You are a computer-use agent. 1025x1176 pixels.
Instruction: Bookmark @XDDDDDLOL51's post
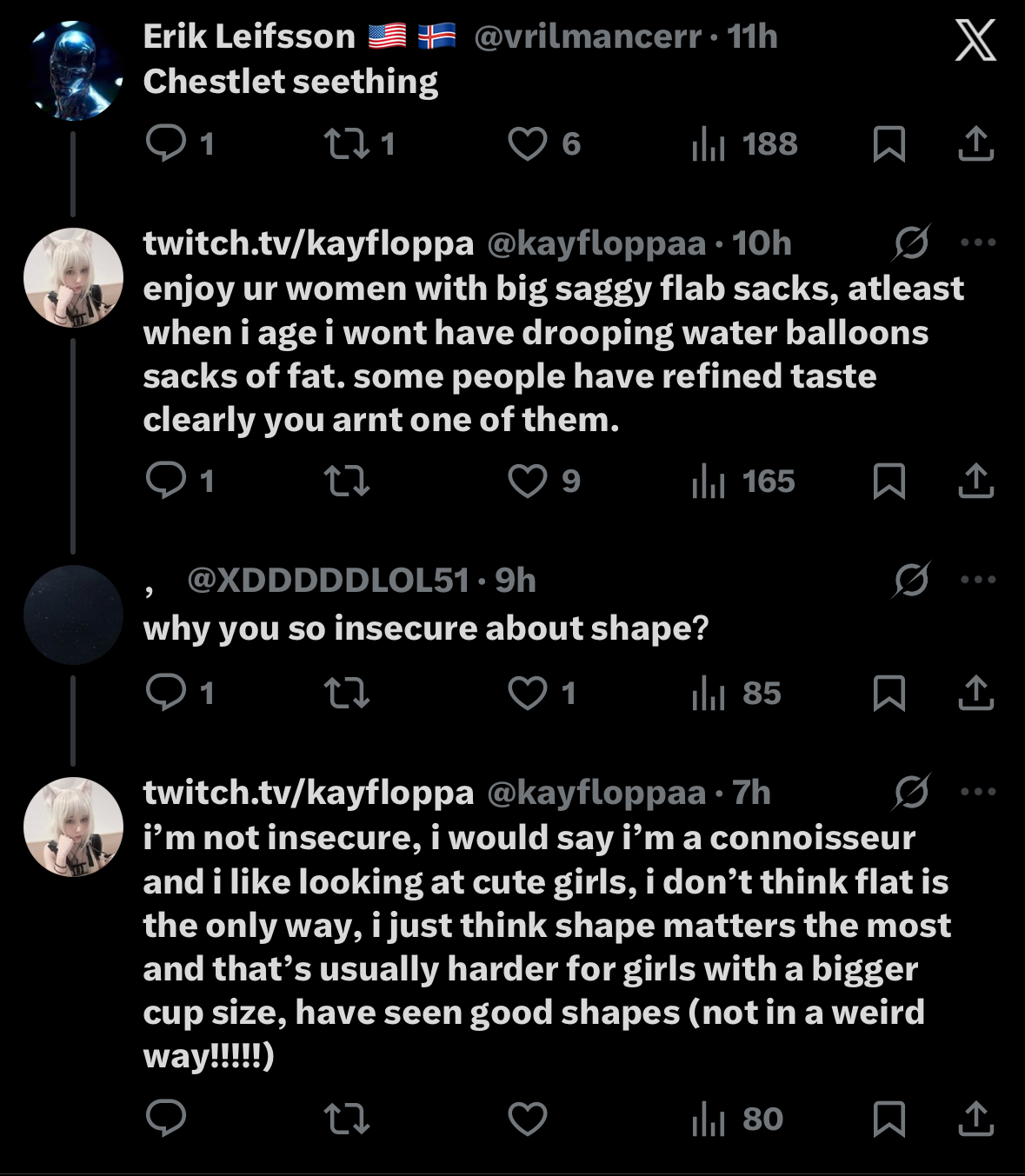click(889, 693)
